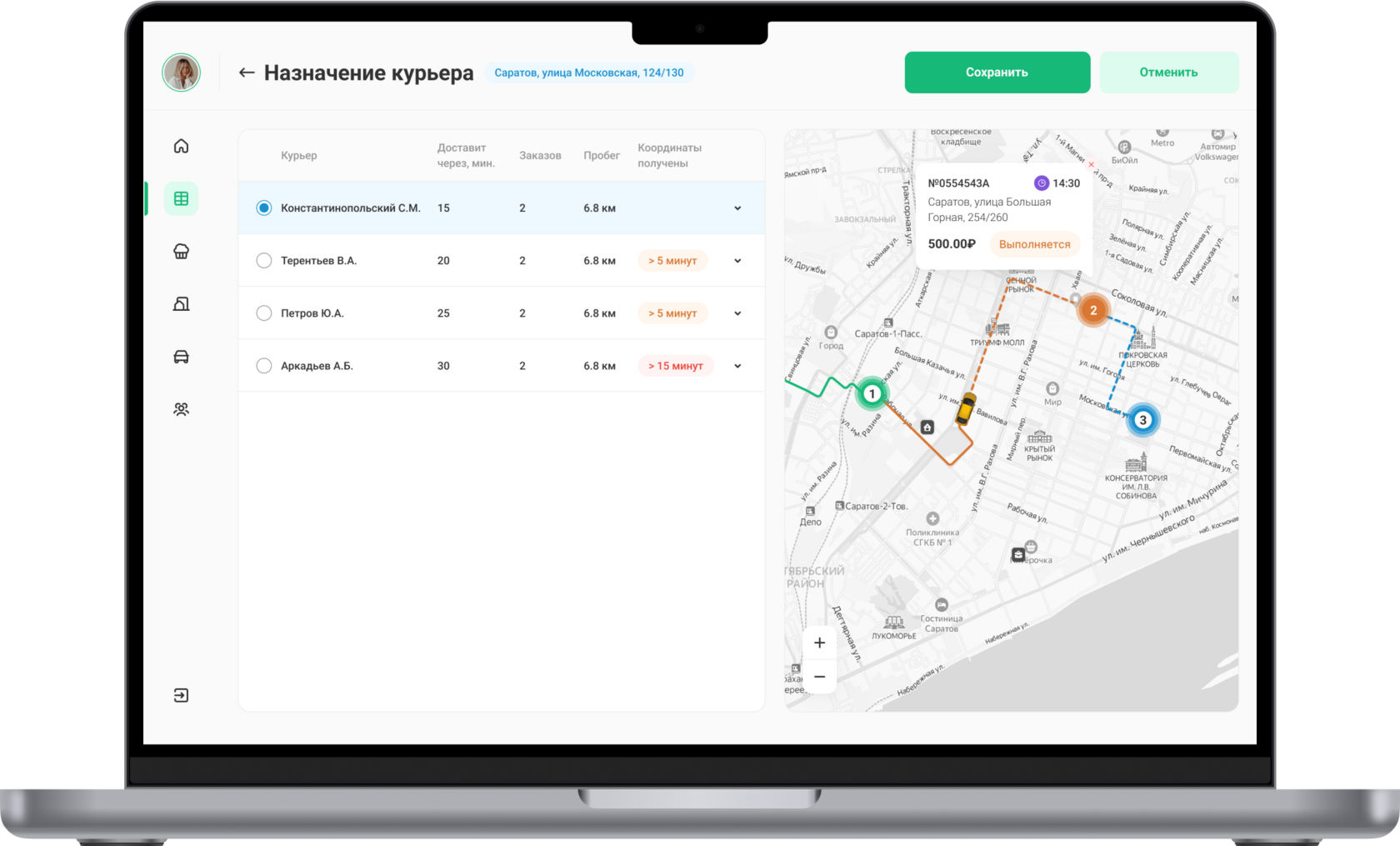The image size is (1400, 846).
Task: Click the Курьер column header
Action: pos(298,156)
